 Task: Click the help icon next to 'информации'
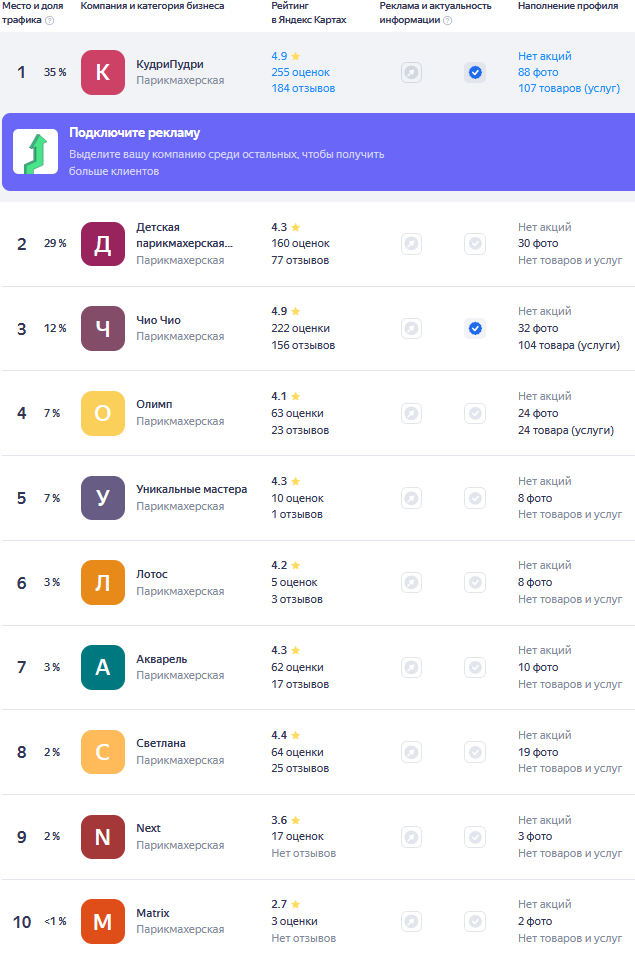(448, 20)
